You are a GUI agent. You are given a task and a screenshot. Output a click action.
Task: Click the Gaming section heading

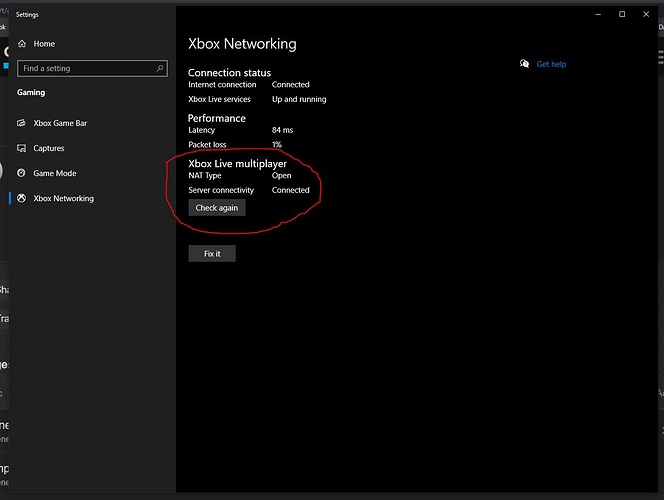pyautogui.click(x=31, y=92)
